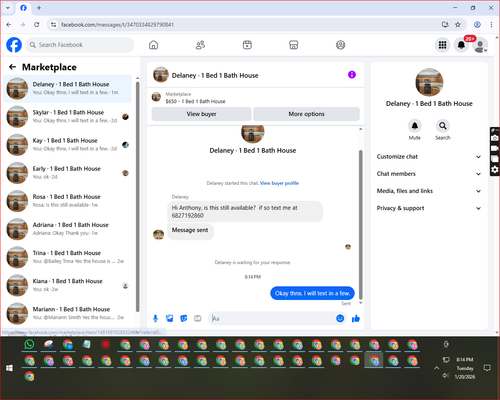Click the Okay thnx message bubble
The image size is (500, 400).
[x=312, y=293]
